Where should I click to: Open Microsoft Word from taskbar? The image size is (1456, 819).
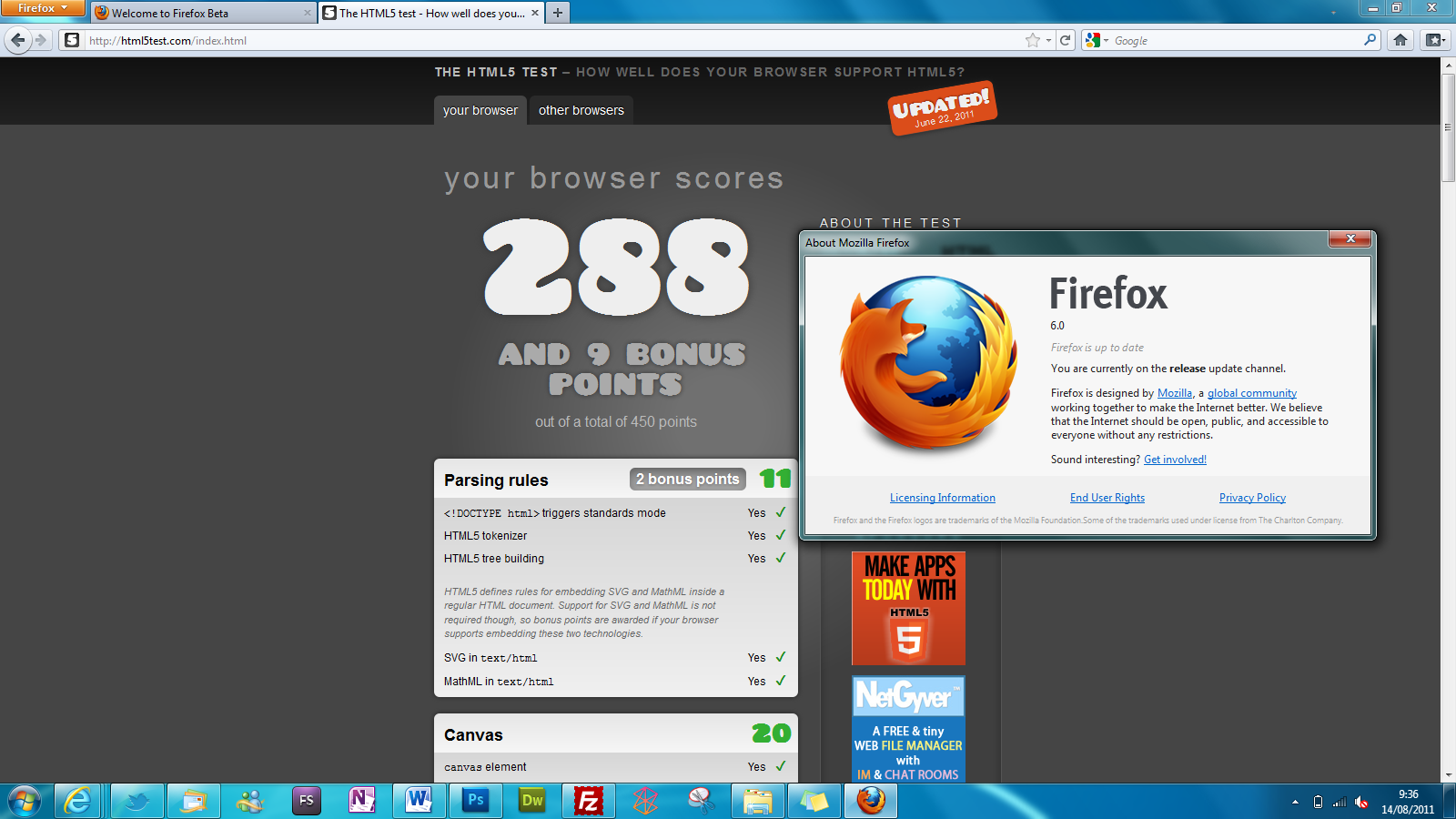419,801
